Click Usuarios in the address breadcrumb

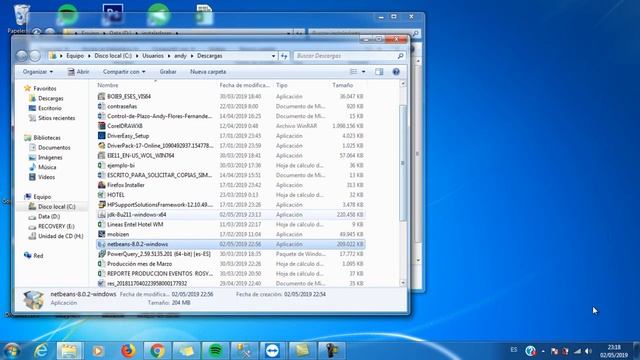pos(153,56)
